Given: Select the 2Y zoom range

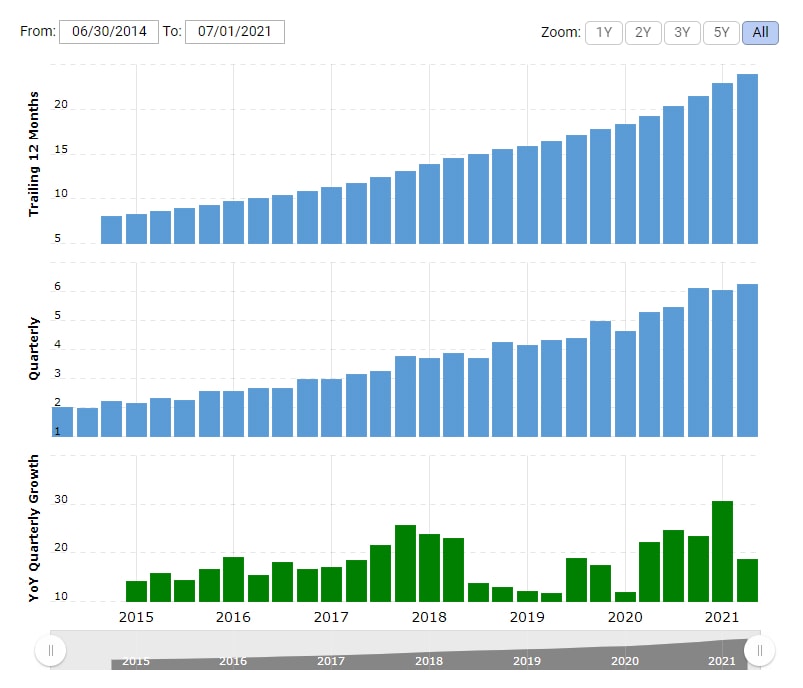Looking at the screenshot, I should 643,32.
